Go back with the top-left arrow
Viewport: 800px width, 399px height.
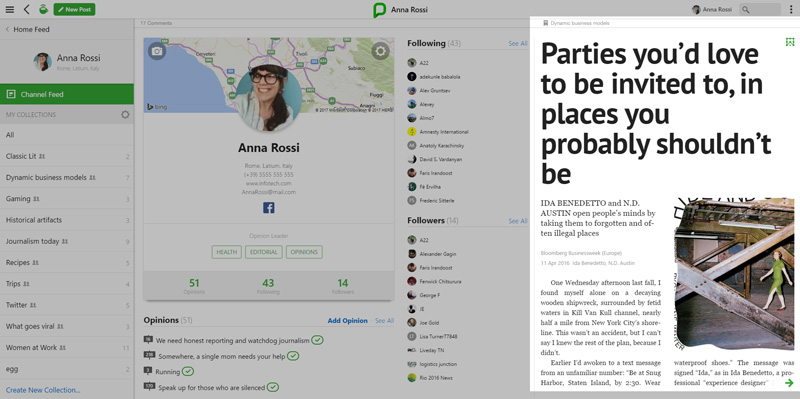coord(27,9)
